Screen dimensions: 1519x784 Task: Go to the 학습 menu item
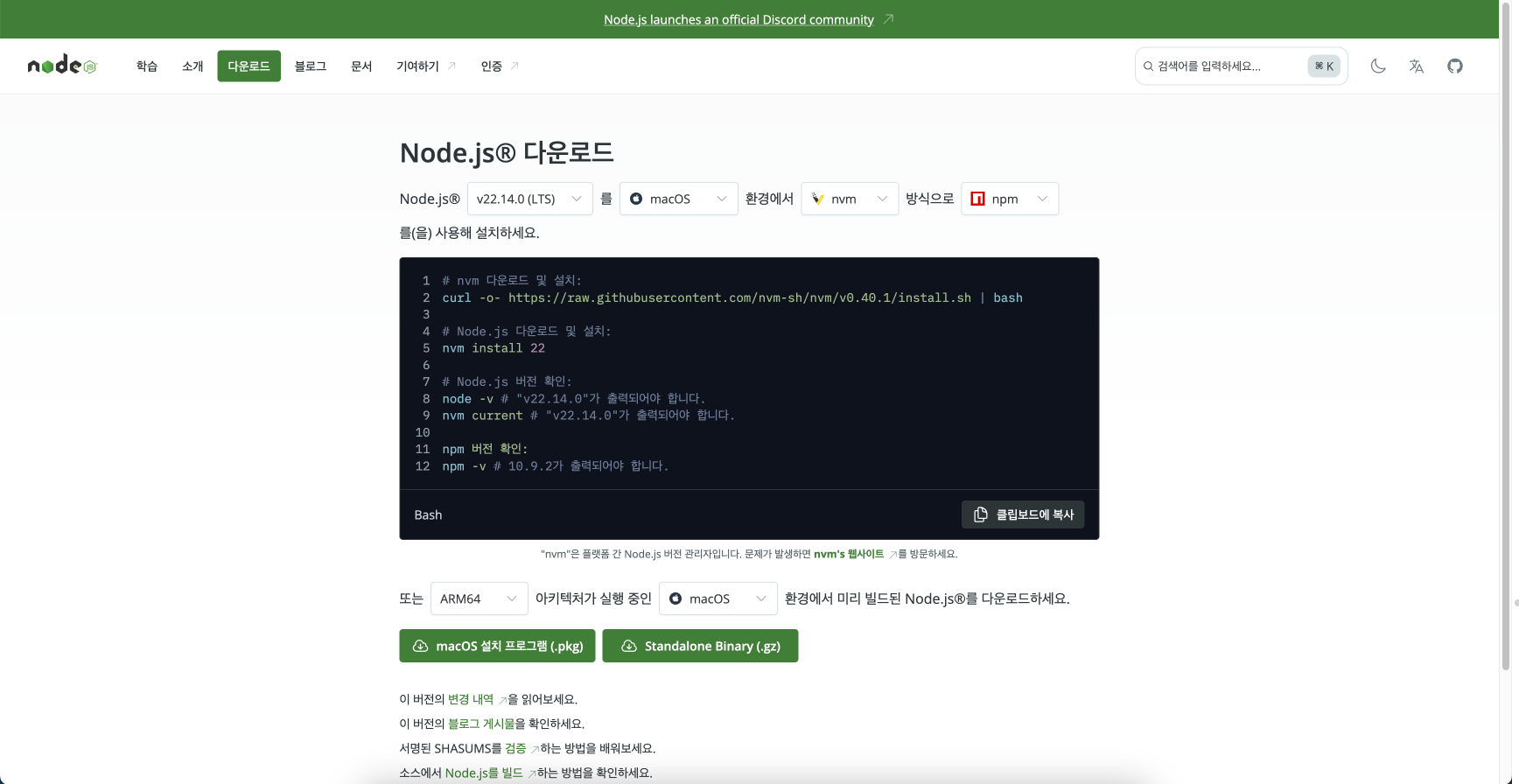[x=147, y=66]
